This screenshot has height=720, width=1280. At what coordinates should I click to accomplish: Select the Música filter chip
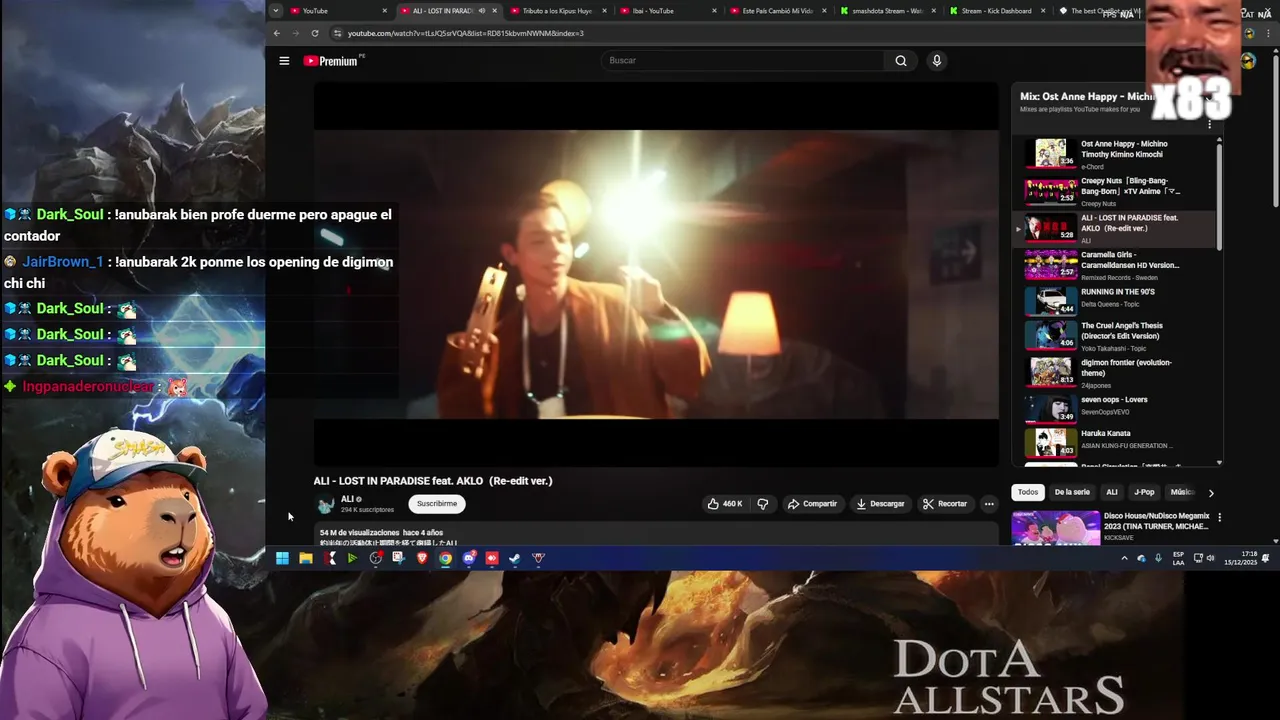coord(1181,492)
